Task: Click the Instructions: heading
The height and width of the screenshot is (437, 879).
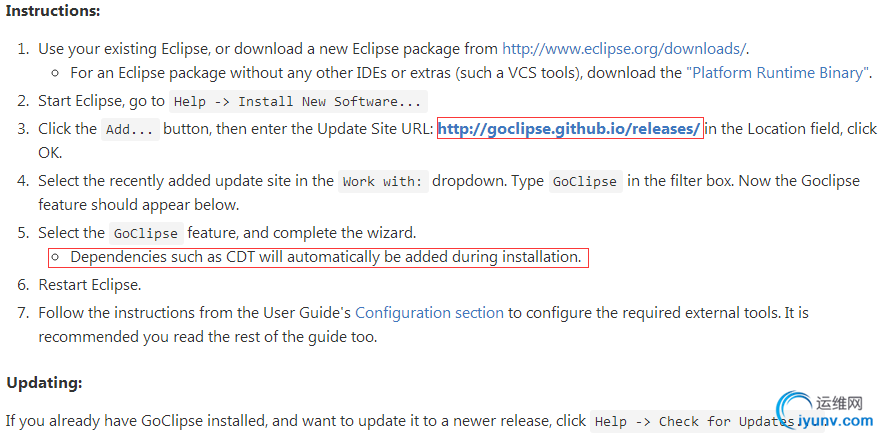Action: coord(53,11)
